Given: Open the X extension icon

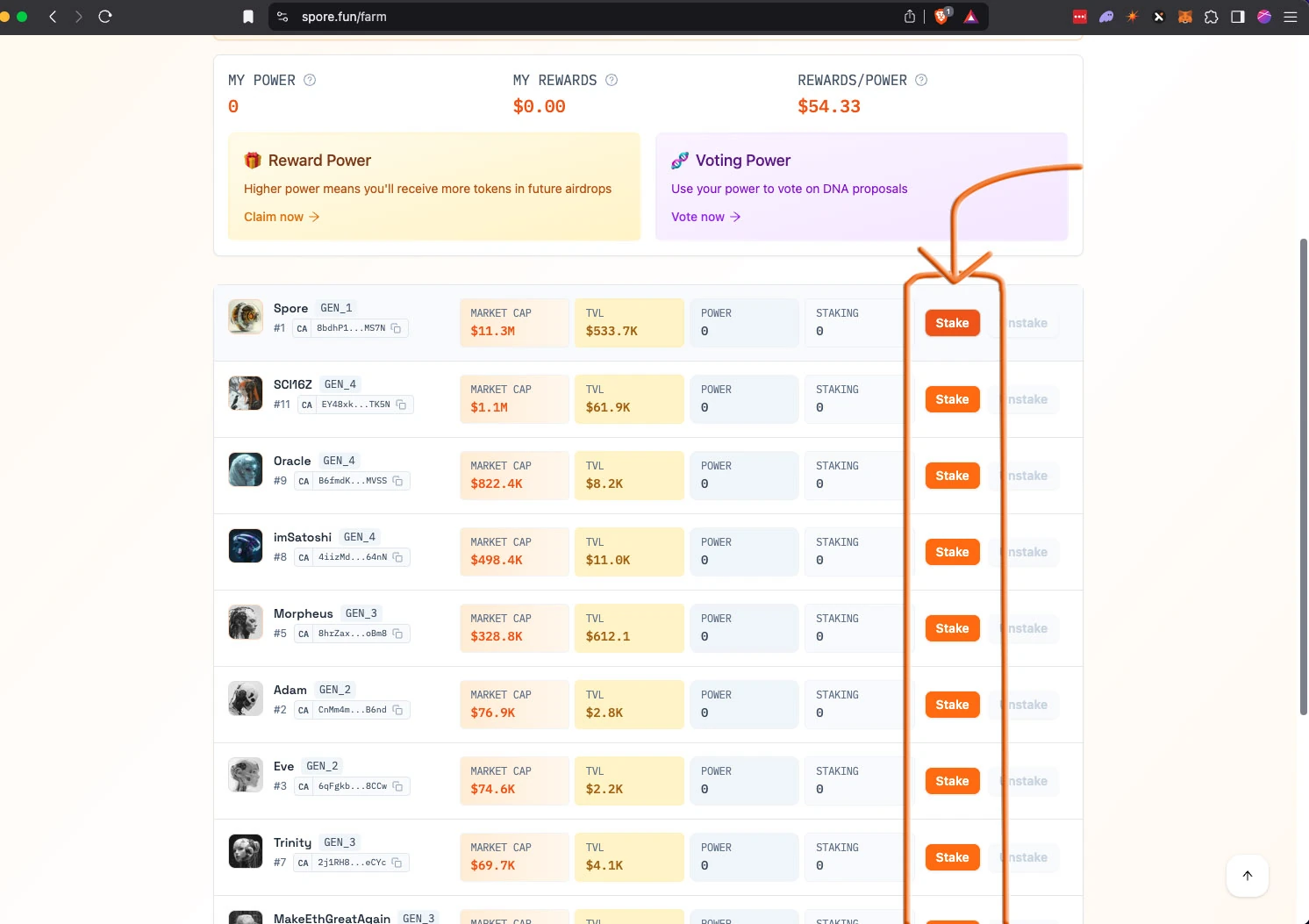Looking at the screenshot, I should pos(1159,17).
